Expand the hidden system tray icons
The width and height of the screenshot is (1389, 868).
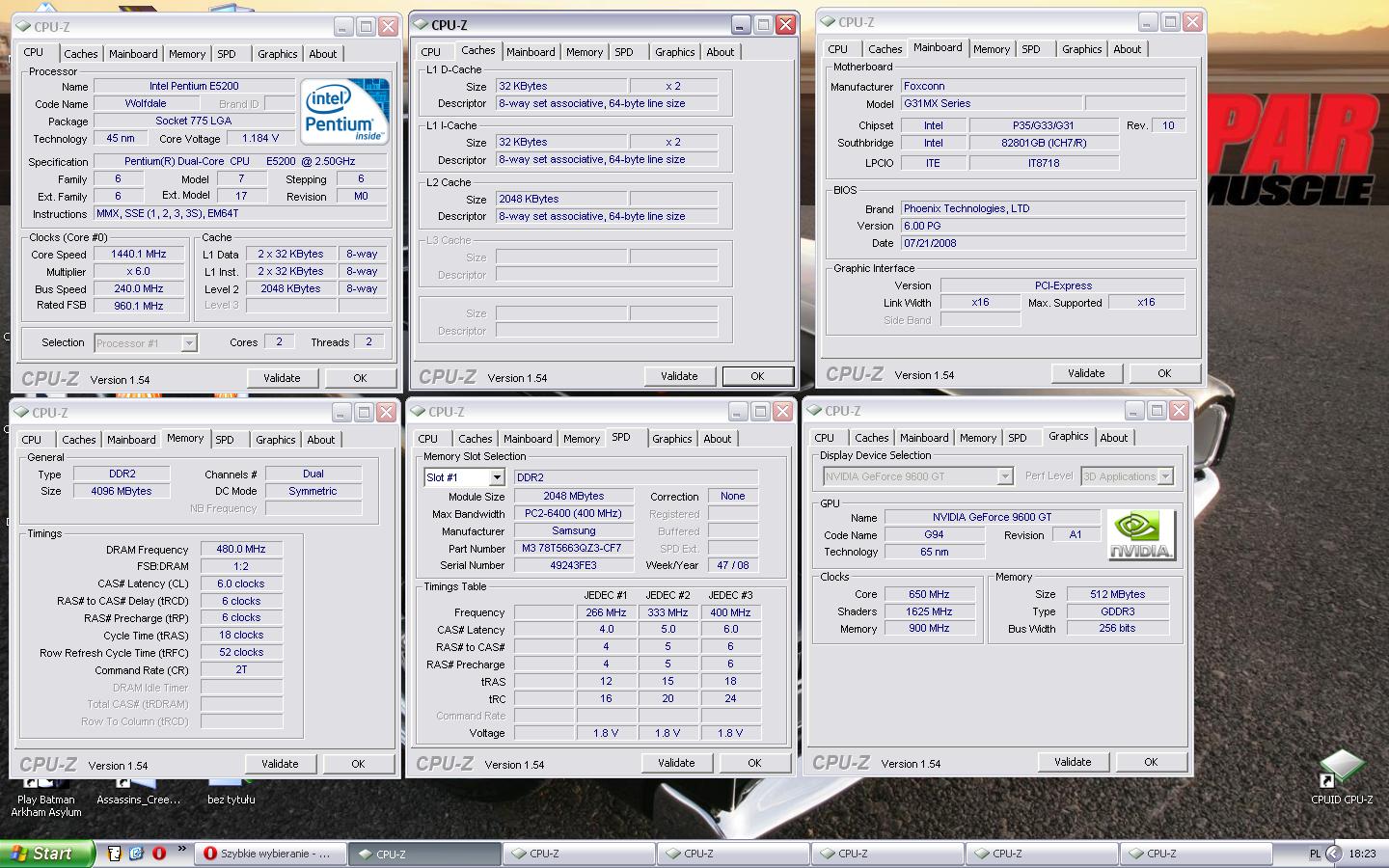(x=1334, y=854)
